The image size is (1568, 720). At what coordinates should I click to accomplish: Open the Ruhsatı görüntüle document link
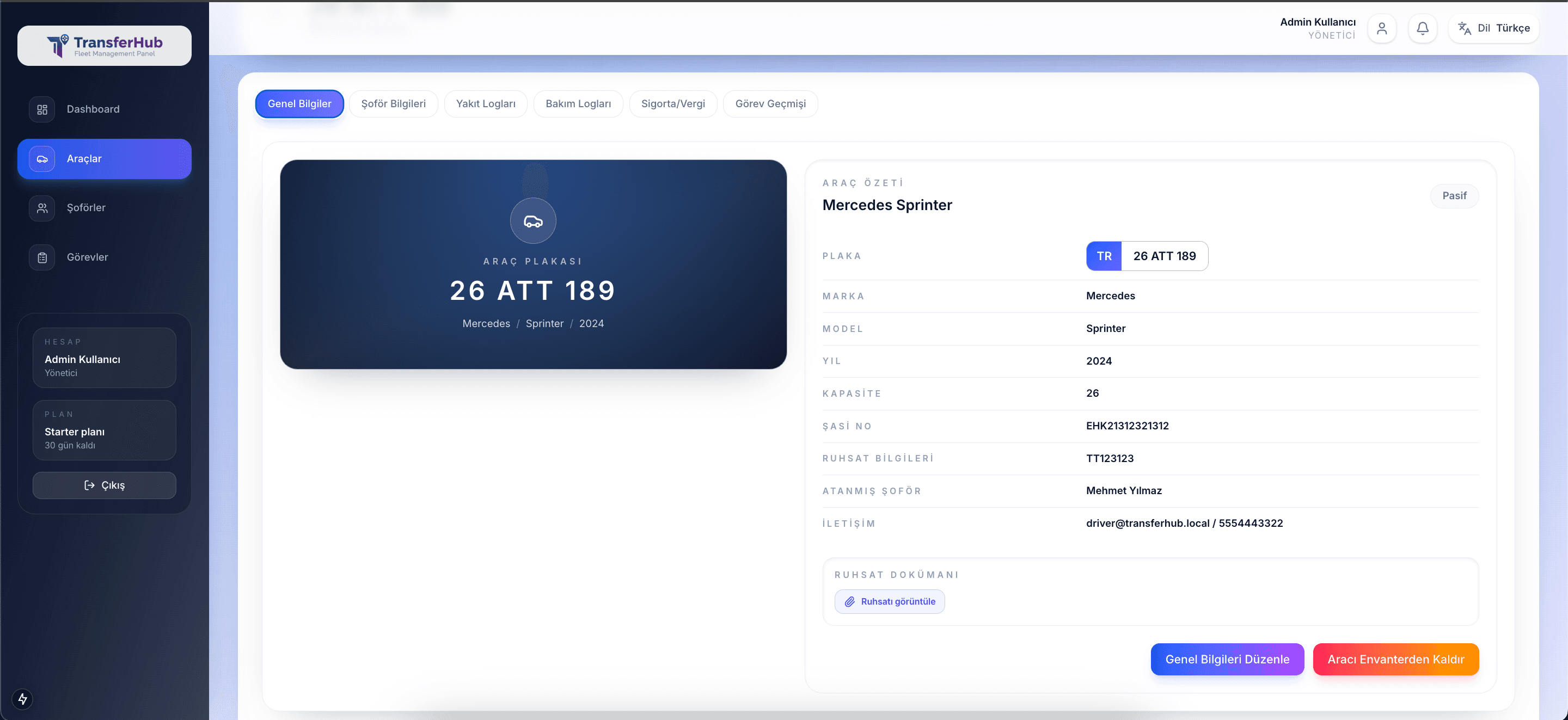point(889,601)
